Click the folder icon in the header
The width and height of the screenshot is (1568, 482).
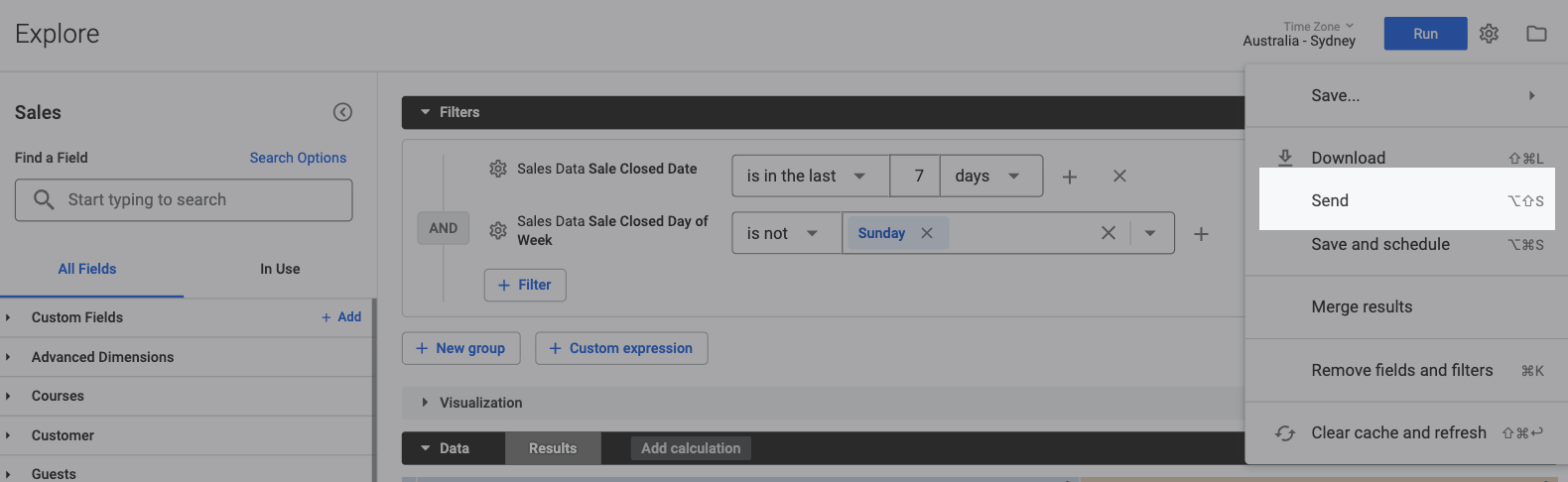pyautogui.click(x=1536, y=34)
